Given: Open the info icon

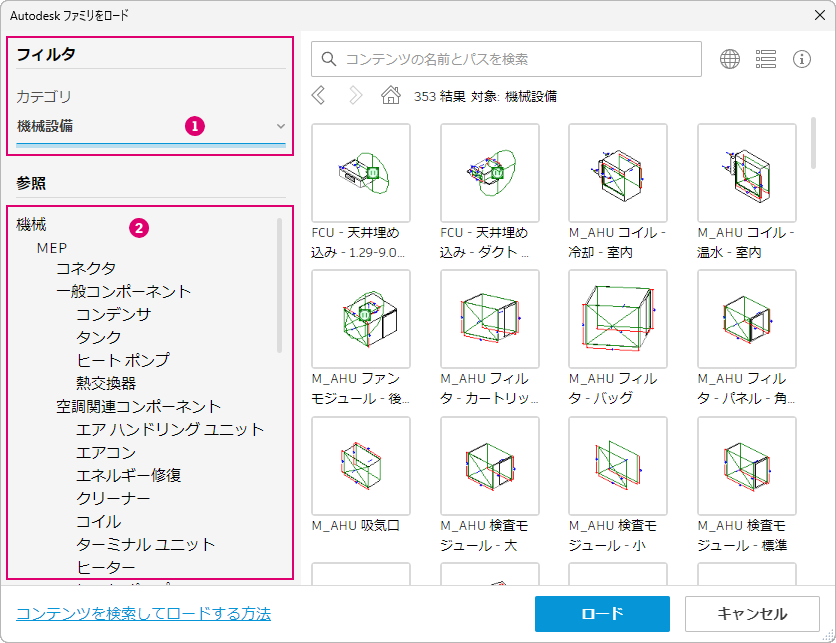Looking at the screenshot, I should [802, 59].
